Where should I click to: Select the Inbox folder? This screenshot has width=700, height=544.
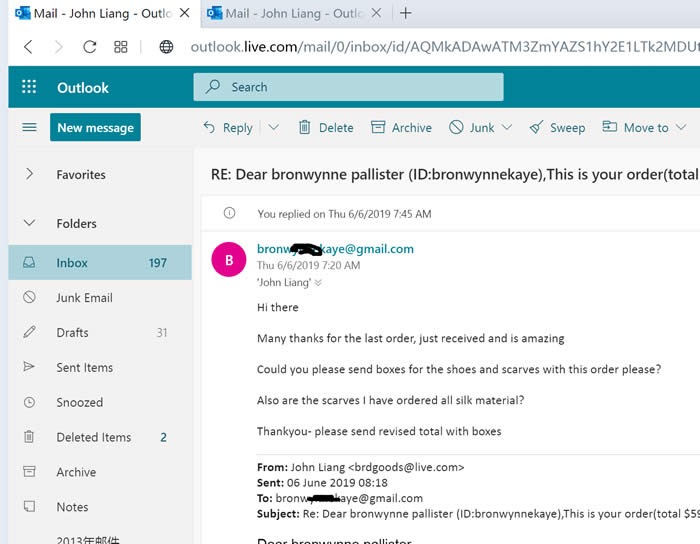(x=72, y=263)
